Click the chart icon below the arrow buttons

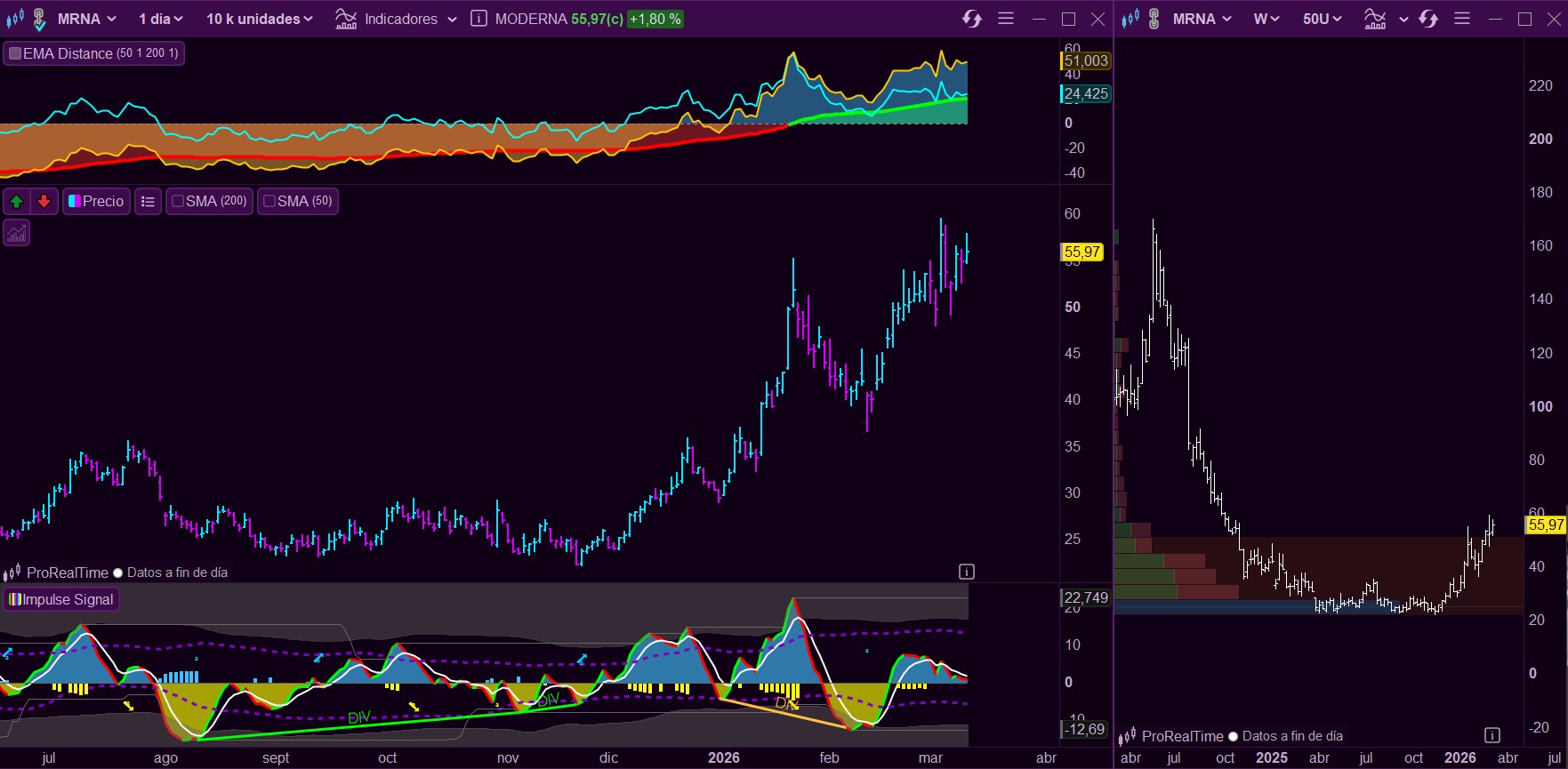17,234
